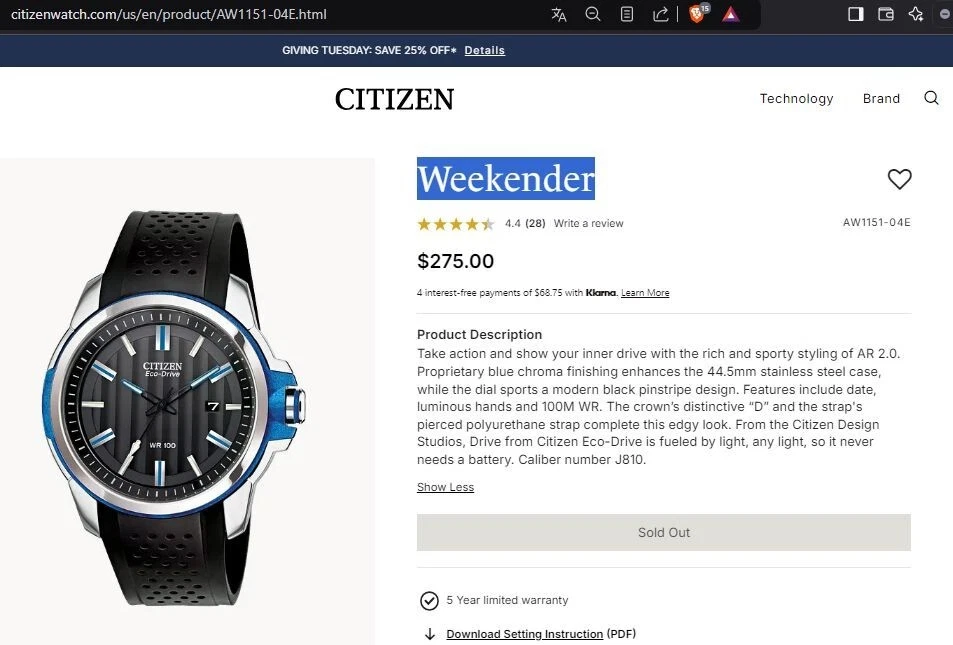Click the translate page icon
Viewport: 953px width, 645px height.
(x=559, y=14)
